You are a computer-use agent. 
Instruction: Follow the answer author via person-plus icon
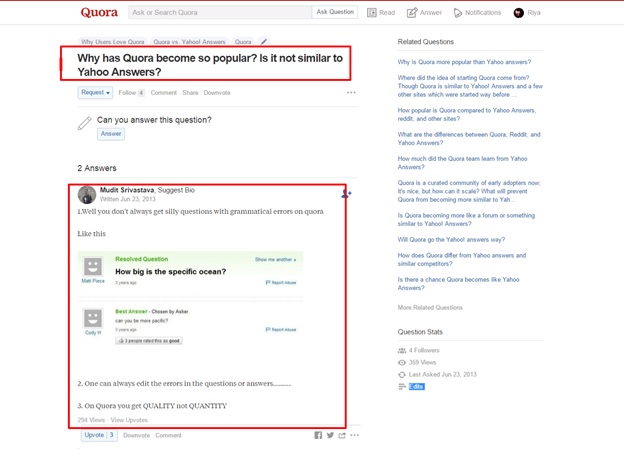pyautogui.click(x=346, y=194)
